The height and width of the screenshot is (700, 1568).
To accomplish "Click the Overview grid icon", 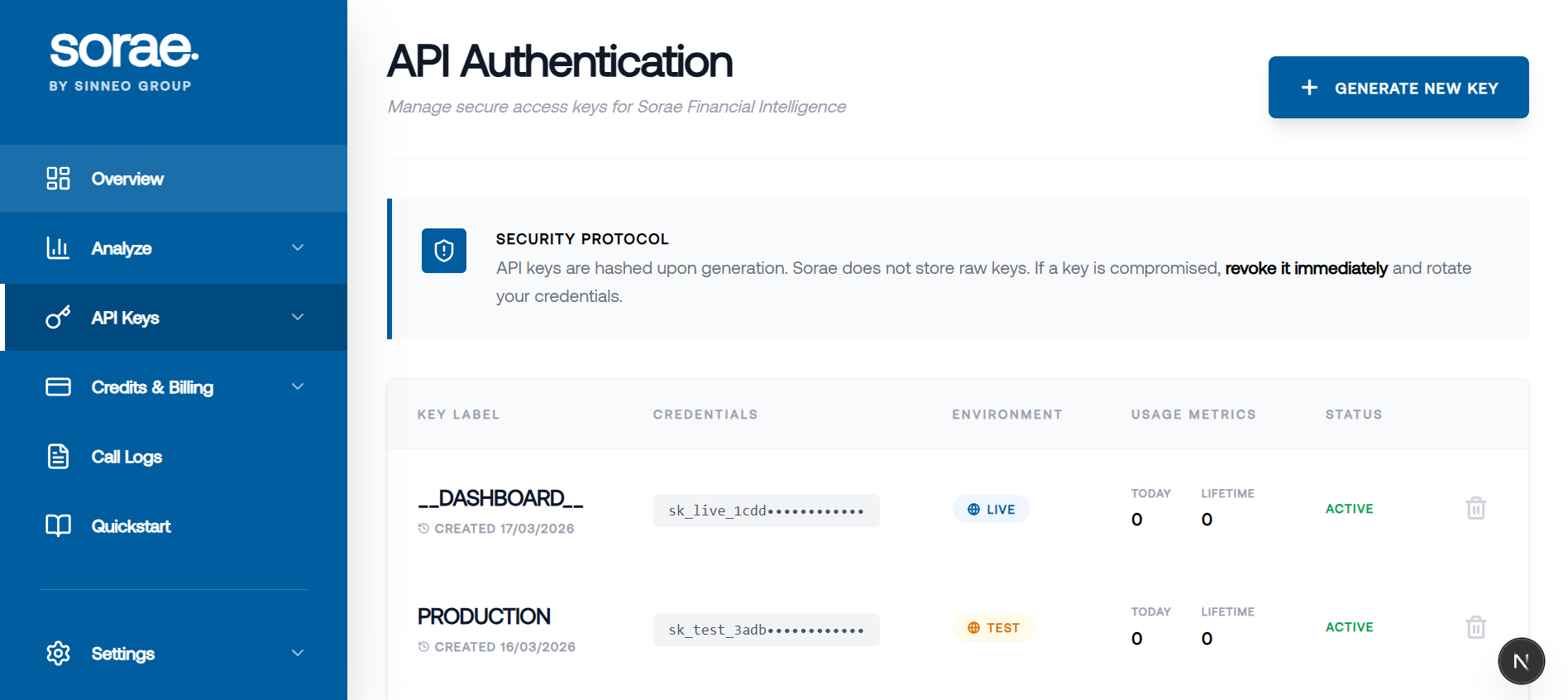I will tap(58, 179).
